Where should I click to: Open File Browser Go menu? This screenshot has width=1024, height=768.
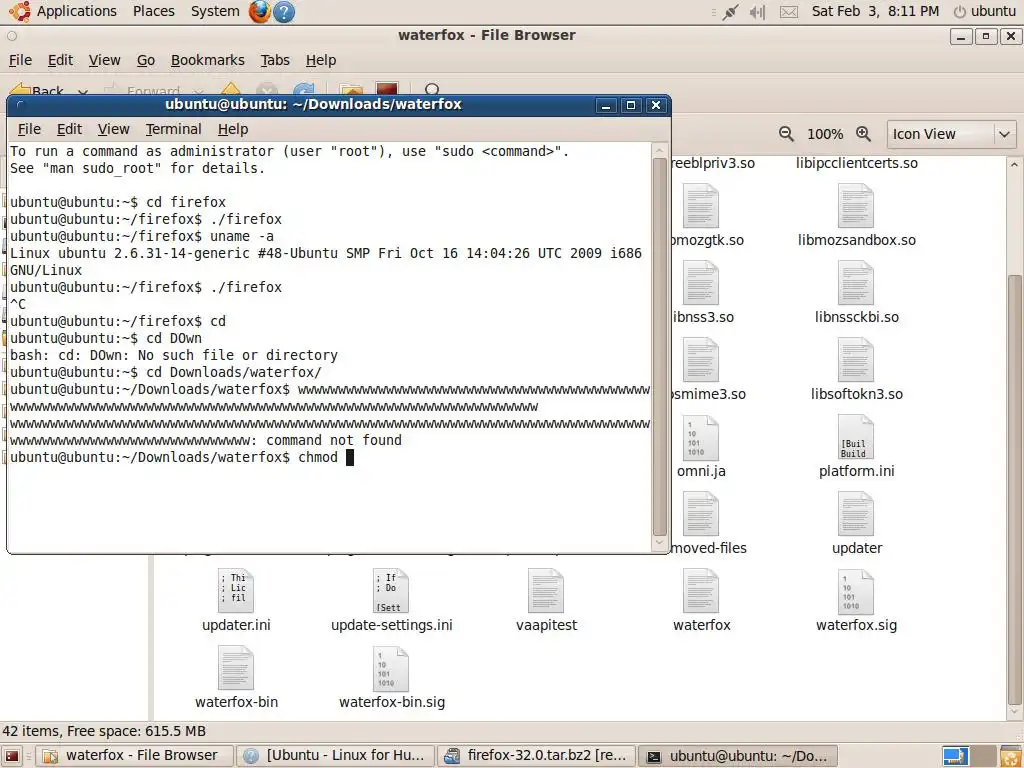tap(146, 60)
